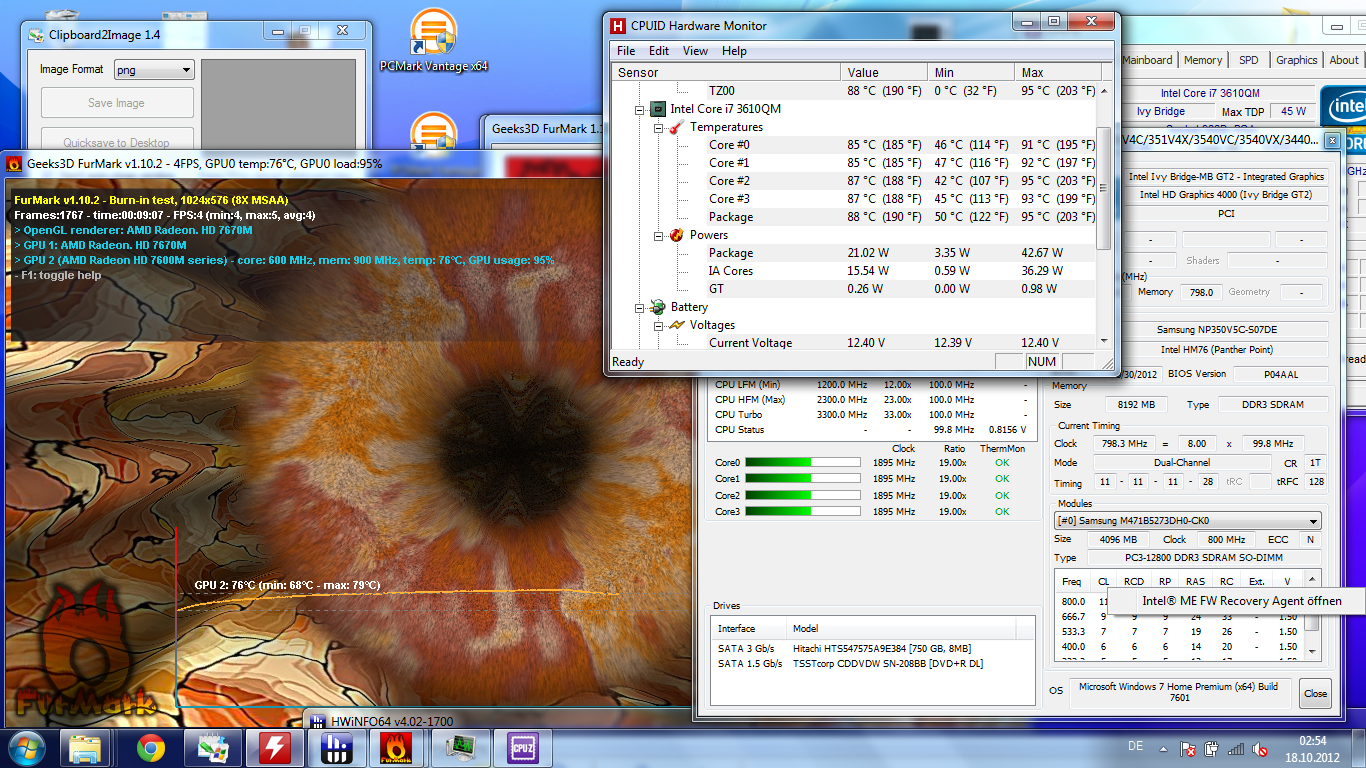Select the IA Cores power row
Screen dimensions: 1366x768
click(x=854, y=271)
